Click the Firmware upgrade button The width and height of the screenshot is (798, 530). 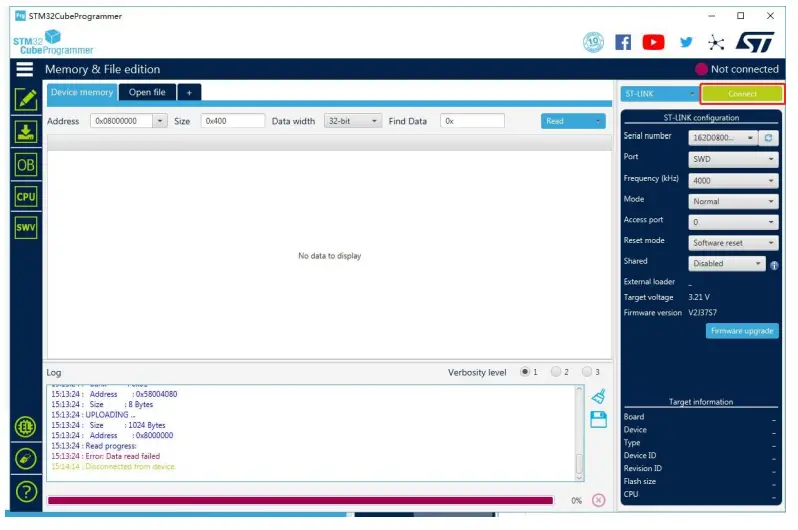[x=742, y=331]
